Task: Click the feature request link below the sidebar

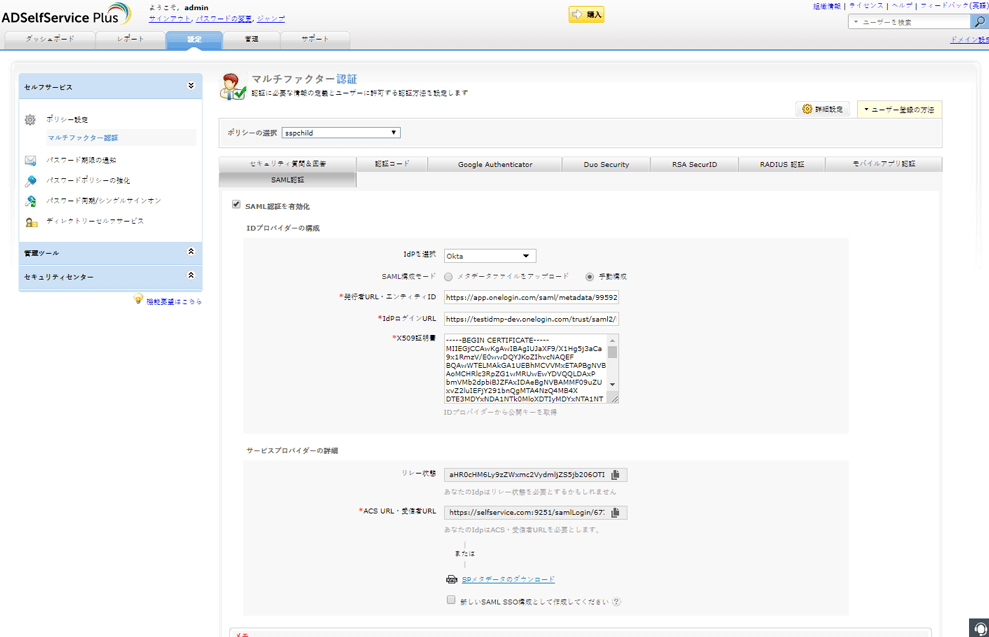Action: pyautogui.click(x=174, y=302)
